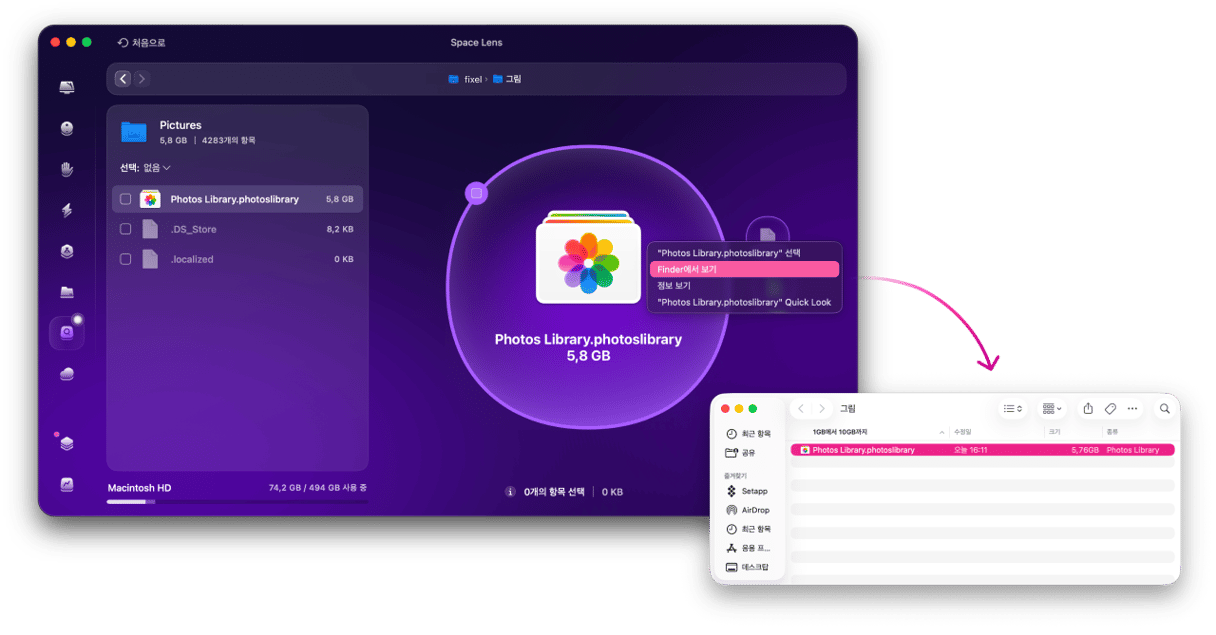The width and height of the screenshot is (1216, 635).
Task: Open 응용 프… in the Finder sidebar
Action: coord(748,548)
